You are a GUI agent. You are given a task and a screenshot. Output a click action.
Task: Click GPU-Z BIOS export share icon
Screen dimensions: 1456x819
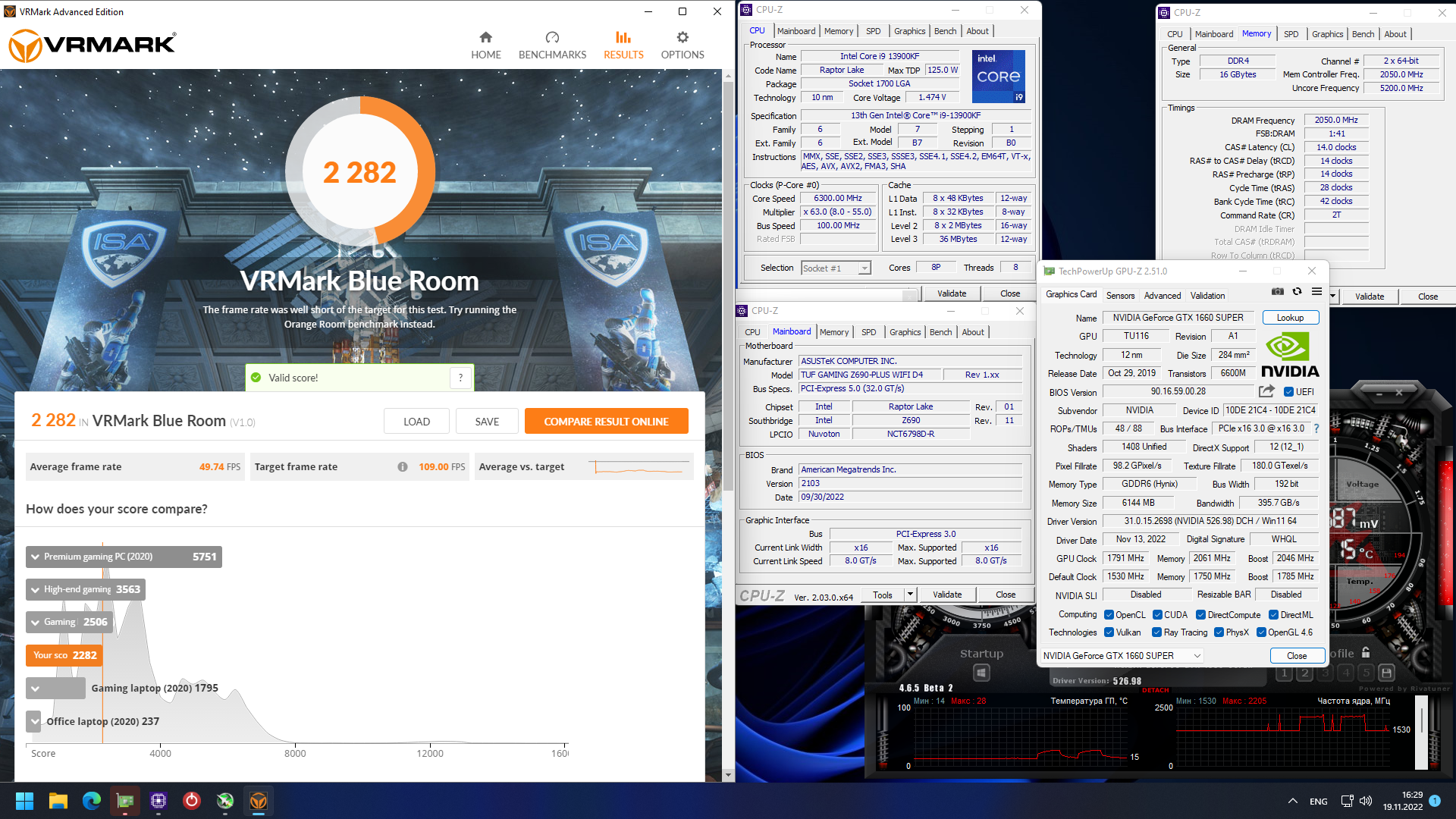(x=1266, y=391)
